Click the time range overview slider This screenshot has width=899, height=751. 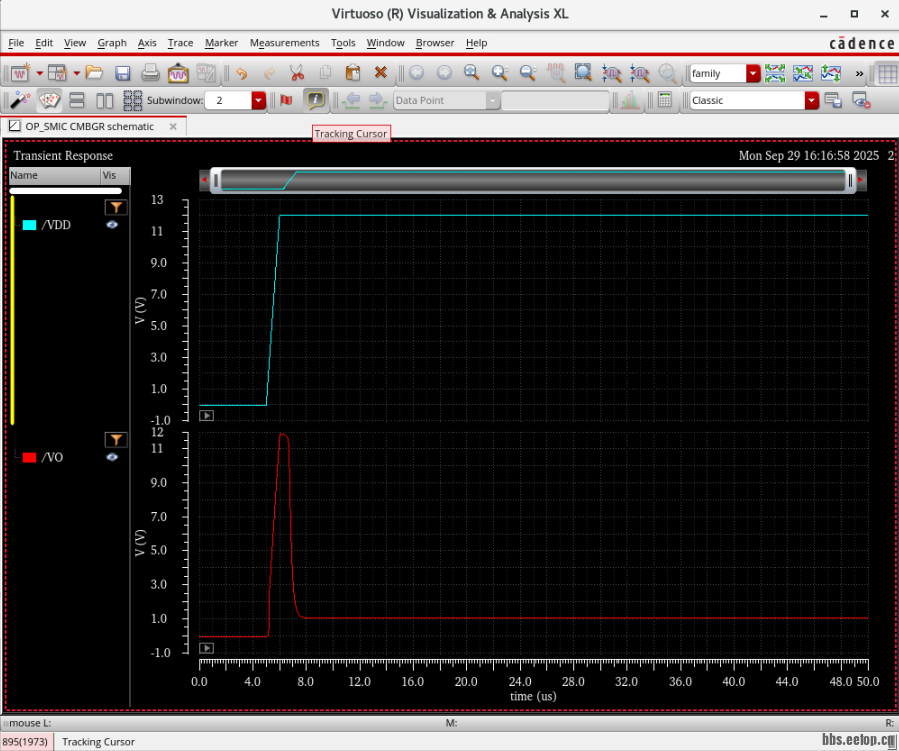click(x=533, y=180)
